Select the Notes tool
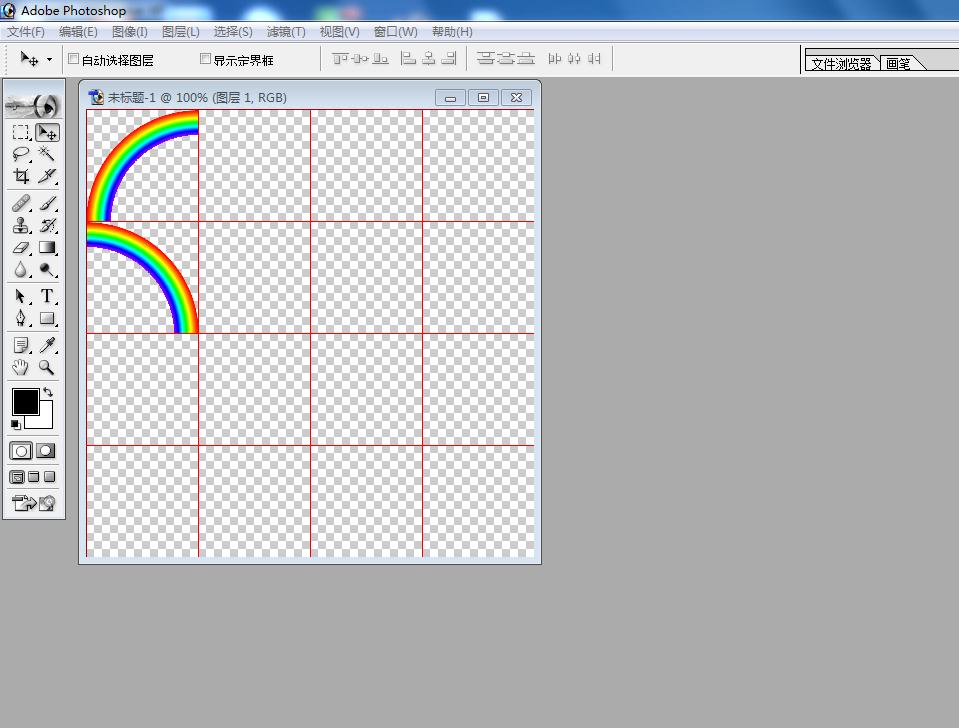This screenshot has height=728, width=959. point(21,345)
